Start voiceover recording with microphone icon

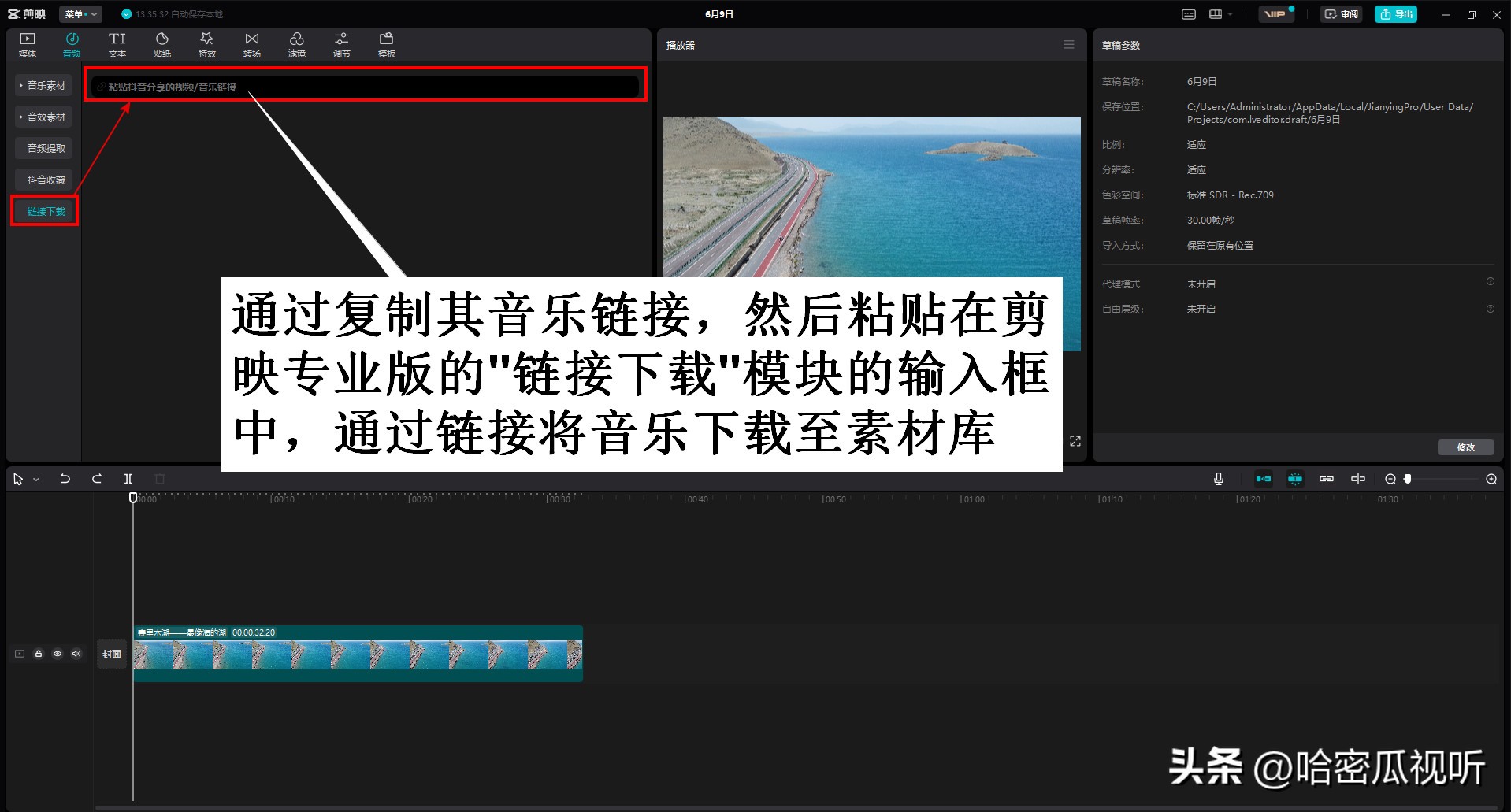tap(1219, 478)
